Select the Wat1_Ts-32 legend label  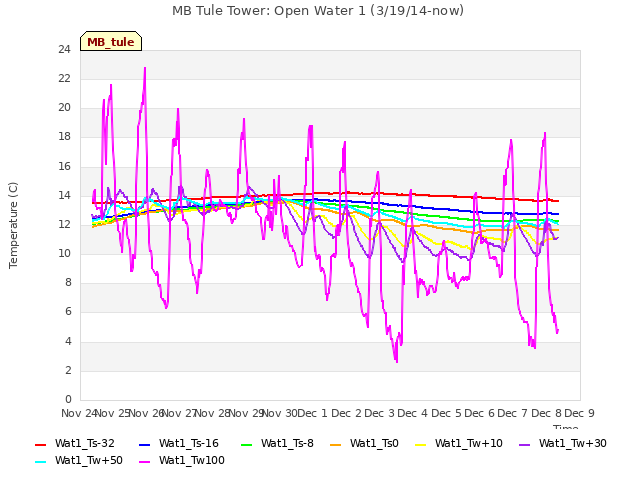click(x=85, y=443)
